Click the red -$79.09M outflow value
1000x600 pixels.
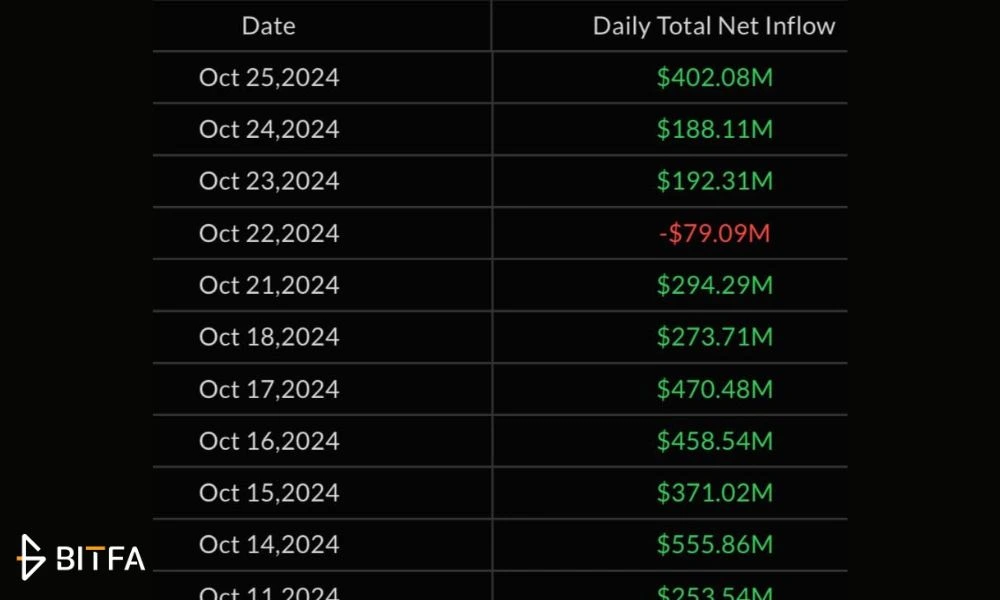click(x=714, y=233)
